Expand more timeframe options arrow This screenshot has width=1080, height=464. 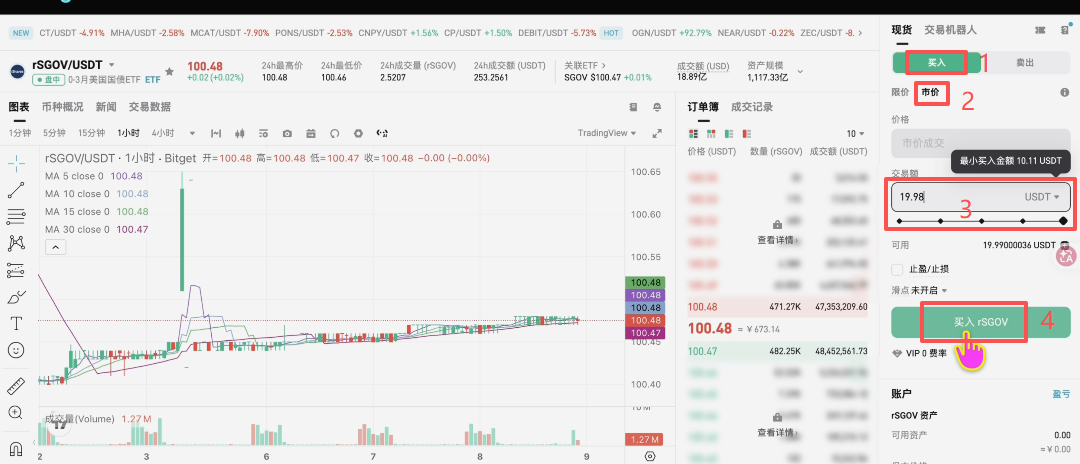[x=192, y=134]
